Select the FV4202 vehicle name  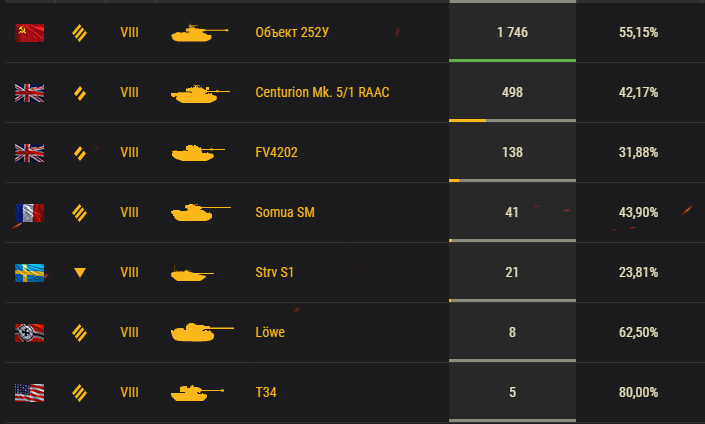(x=277, y=152)
